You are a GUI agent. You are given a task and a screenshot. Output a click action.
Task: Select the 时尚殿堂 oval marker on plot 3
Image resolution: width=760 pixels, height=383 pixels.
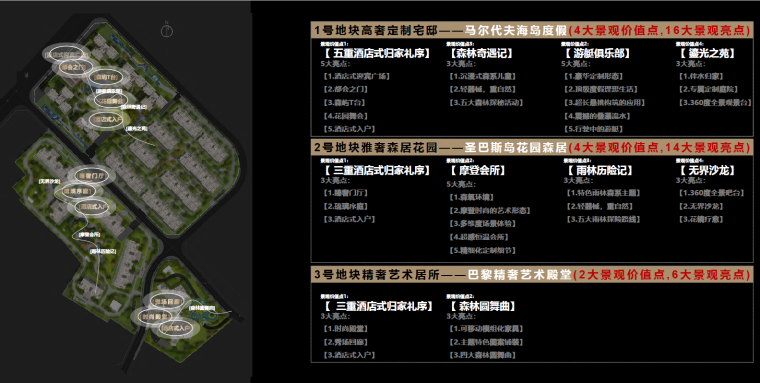point(155,317)
